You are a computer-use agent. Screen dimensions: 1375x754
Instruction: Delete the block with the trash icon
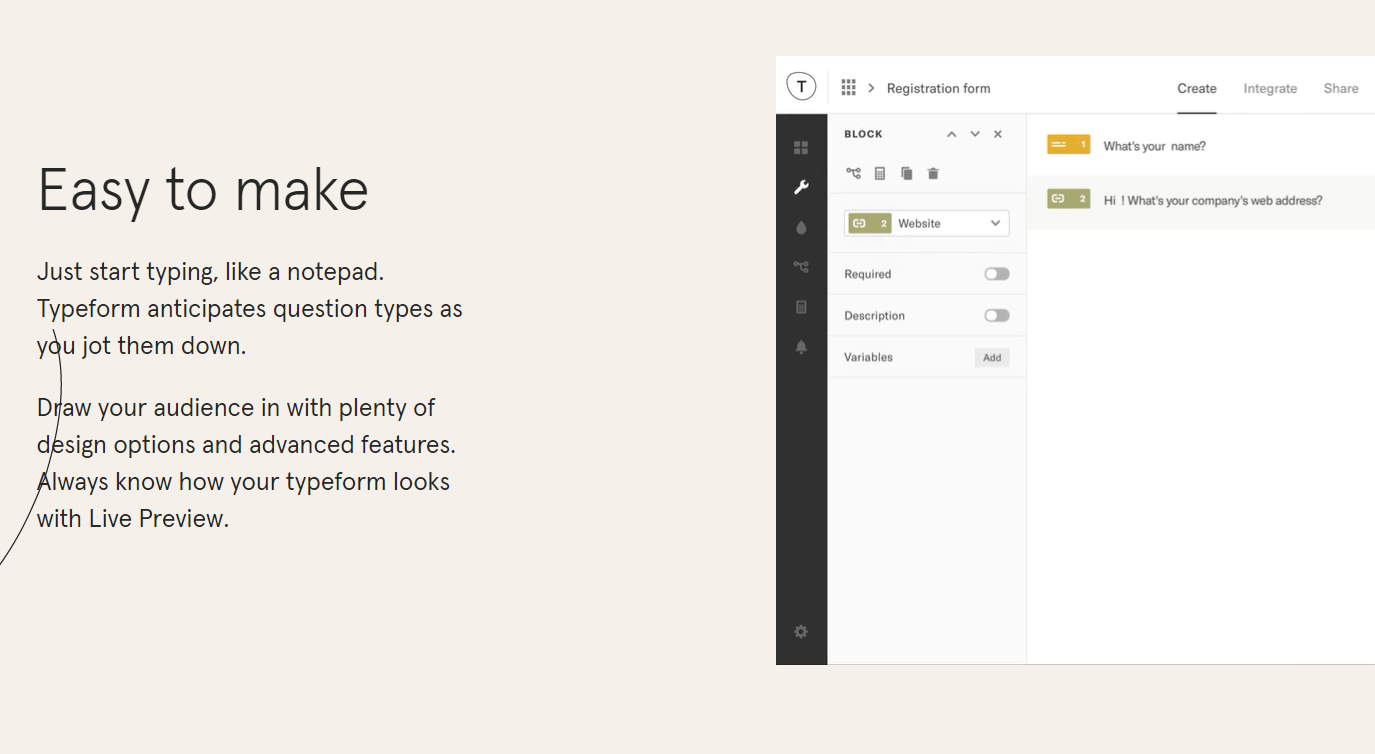coord(932,173)
